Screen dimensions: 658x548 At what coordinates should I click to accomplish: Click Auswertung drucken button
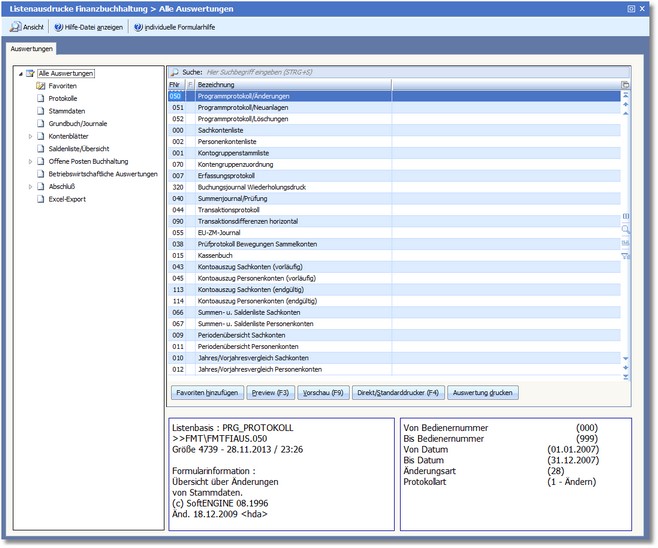[483, 393]
